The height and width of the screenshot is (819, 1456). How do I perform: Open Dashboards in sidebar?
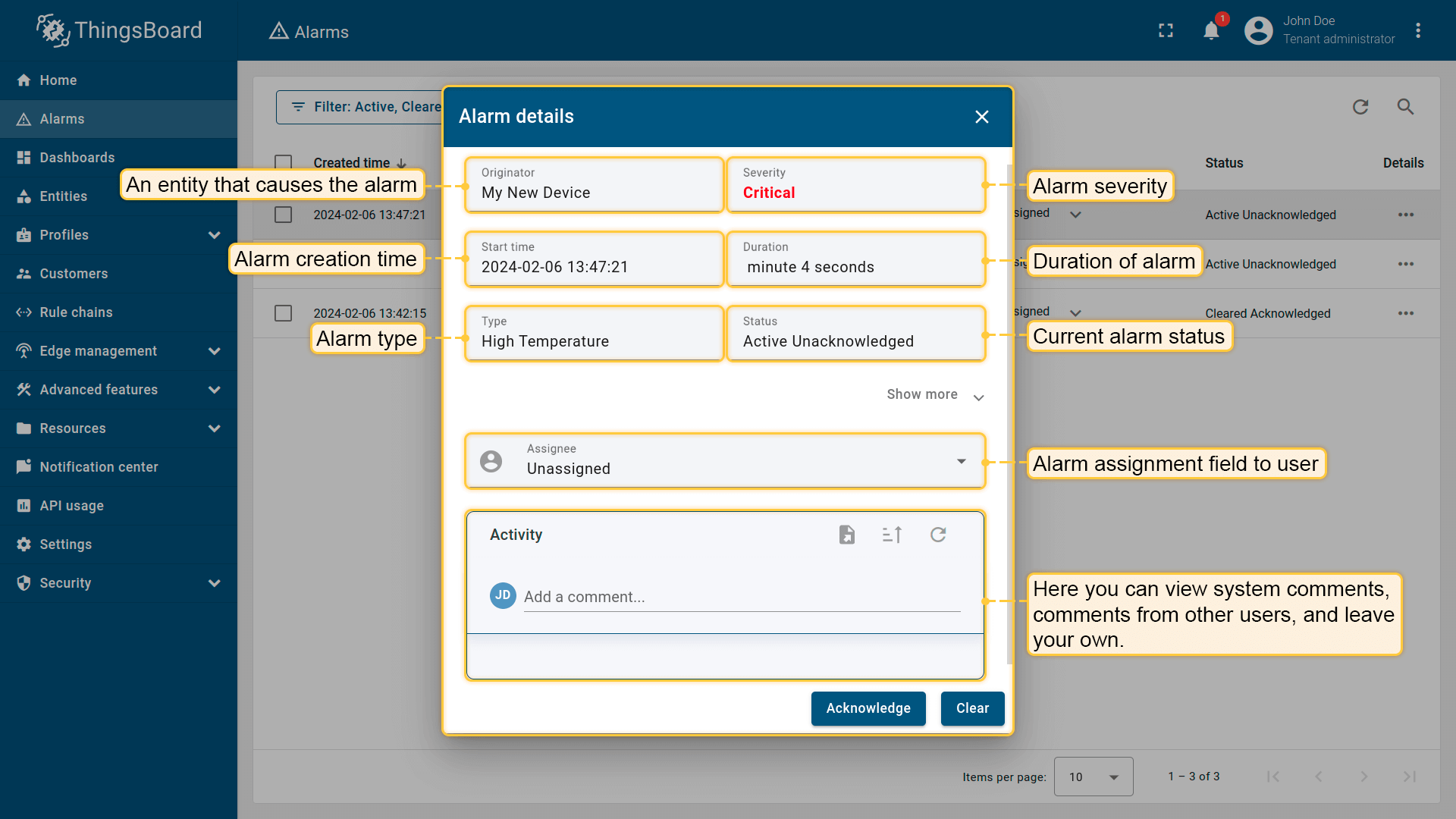click(x=77, y=158)
